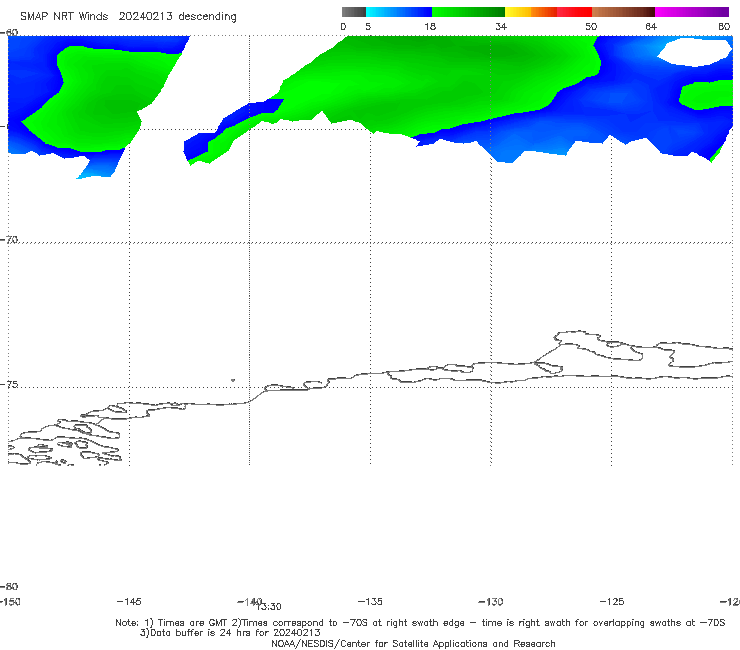Click the small island dot near -140, -75
Image resolution: width=740 pixels, height=650 pixels.
pyautogui.click(x=233, y=380)
